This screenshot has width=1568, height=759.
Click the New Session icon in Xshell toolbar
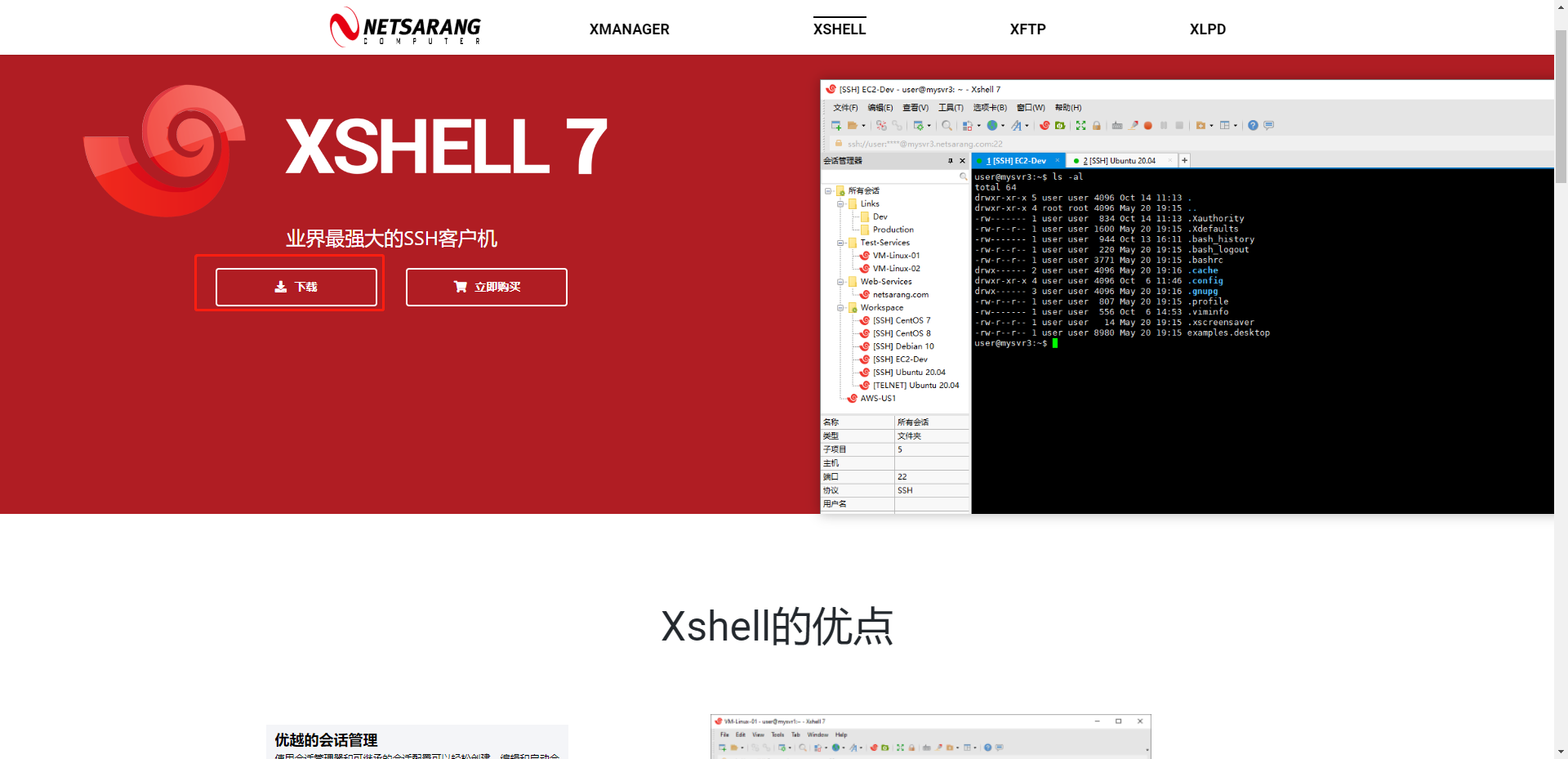[x=836, y=125]
